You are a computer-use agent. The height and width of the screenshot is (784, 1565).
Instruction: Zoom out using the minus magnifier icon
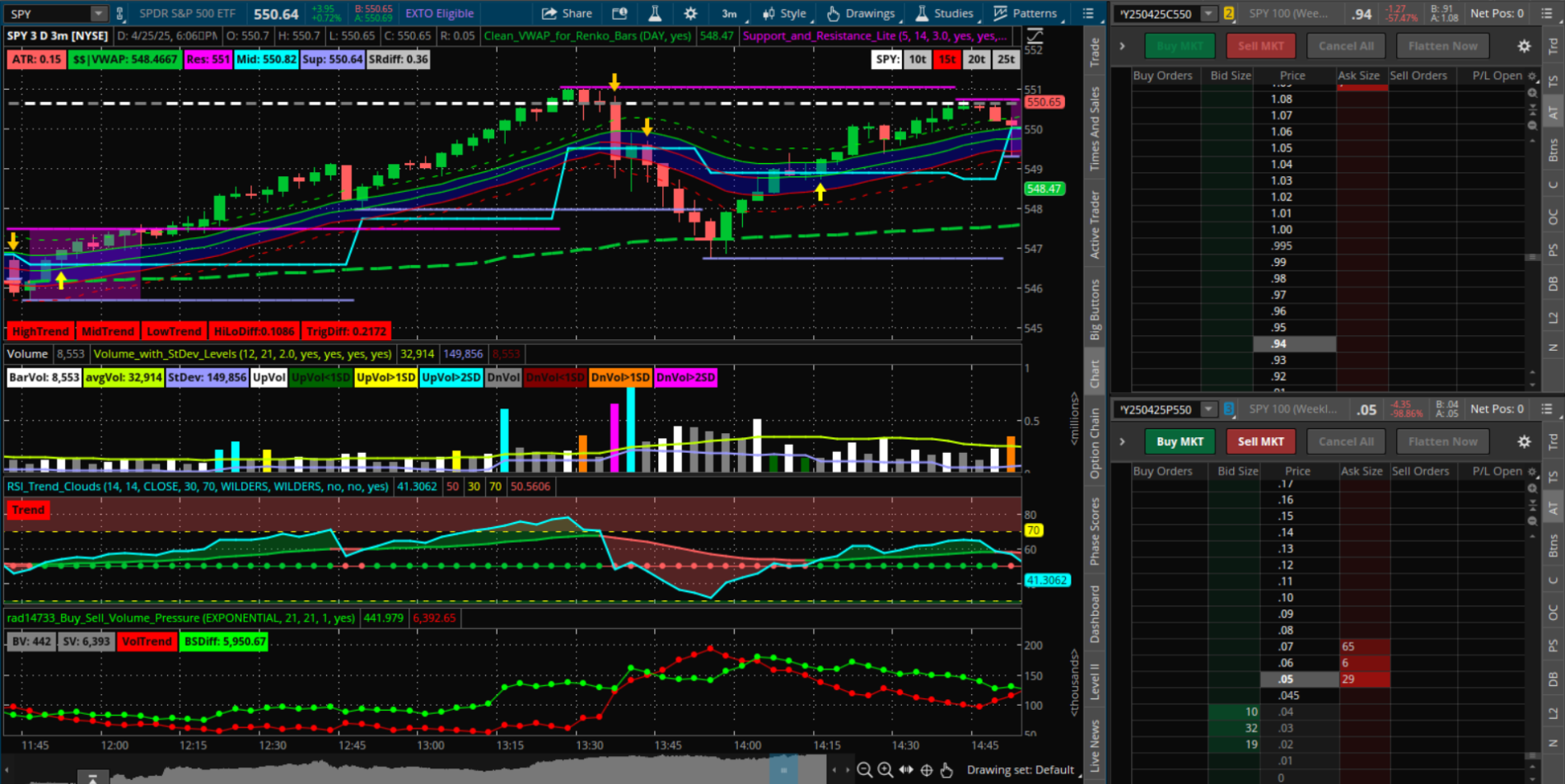(x=864, y=770)
